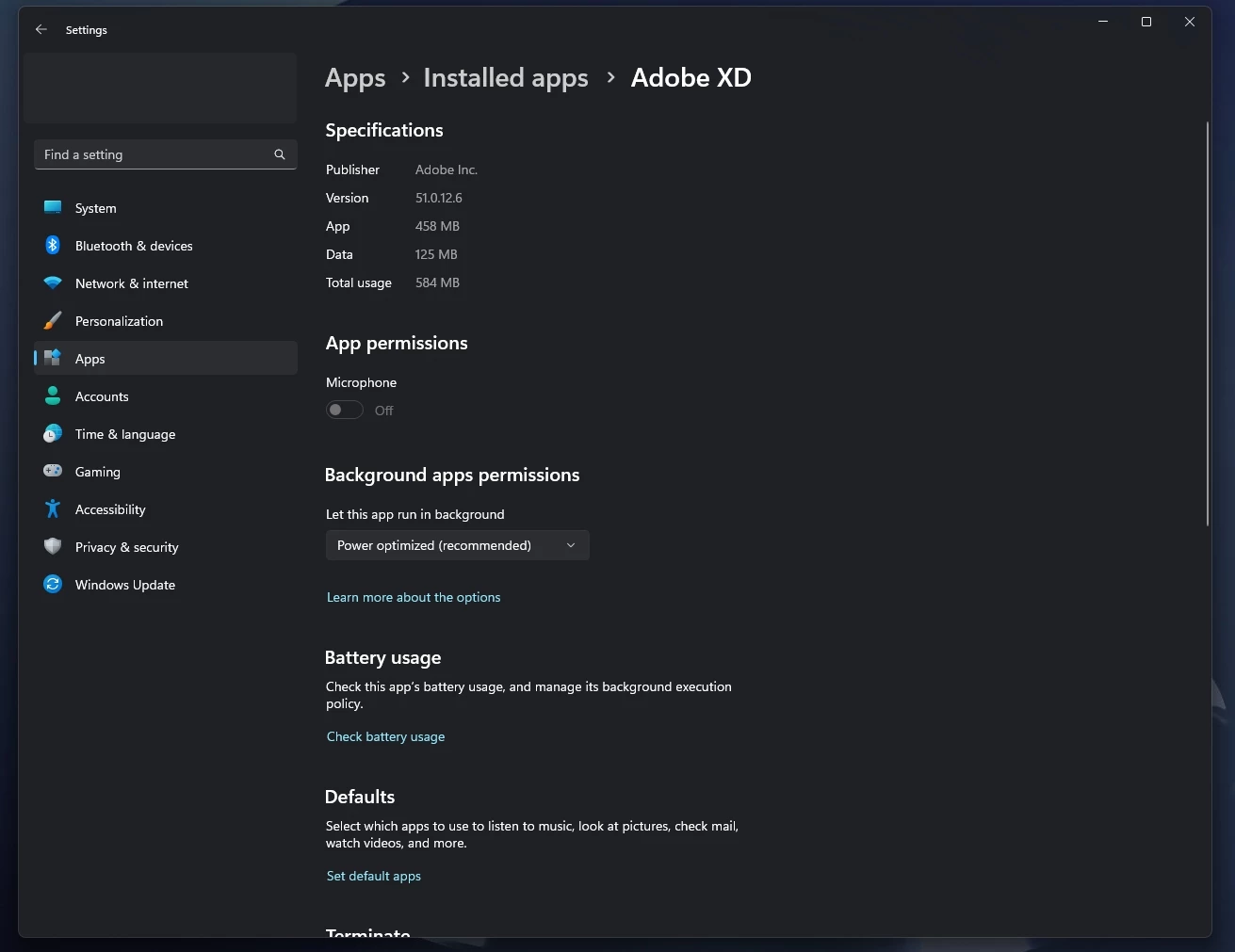Viewport: 1235px width, 952px height.
Task: Click the Bluetooth icon in sidebar
Action: coord(53,245)
